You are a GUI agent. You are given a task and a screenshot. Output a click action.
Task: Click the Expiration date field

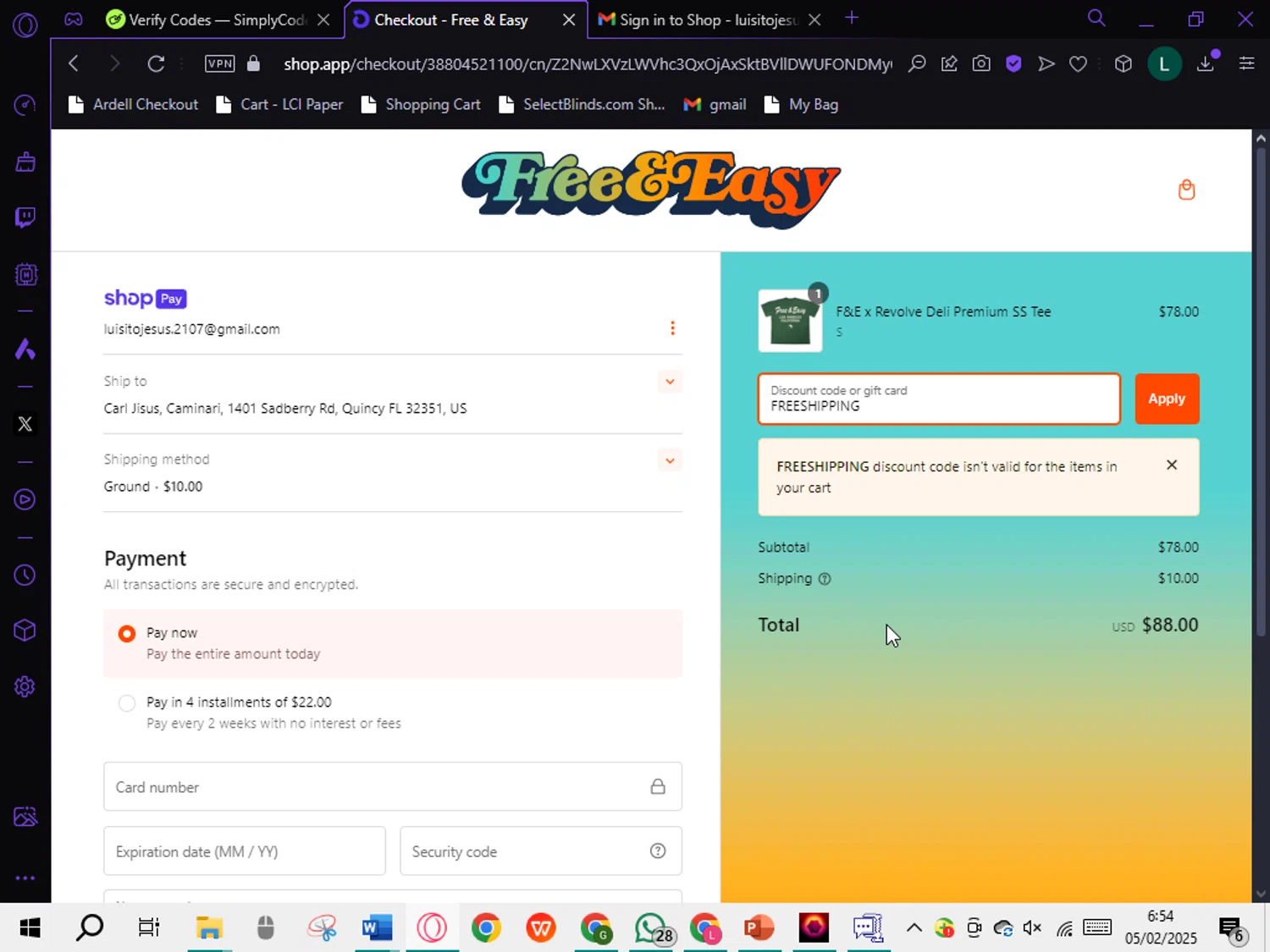tap(245, 851)
